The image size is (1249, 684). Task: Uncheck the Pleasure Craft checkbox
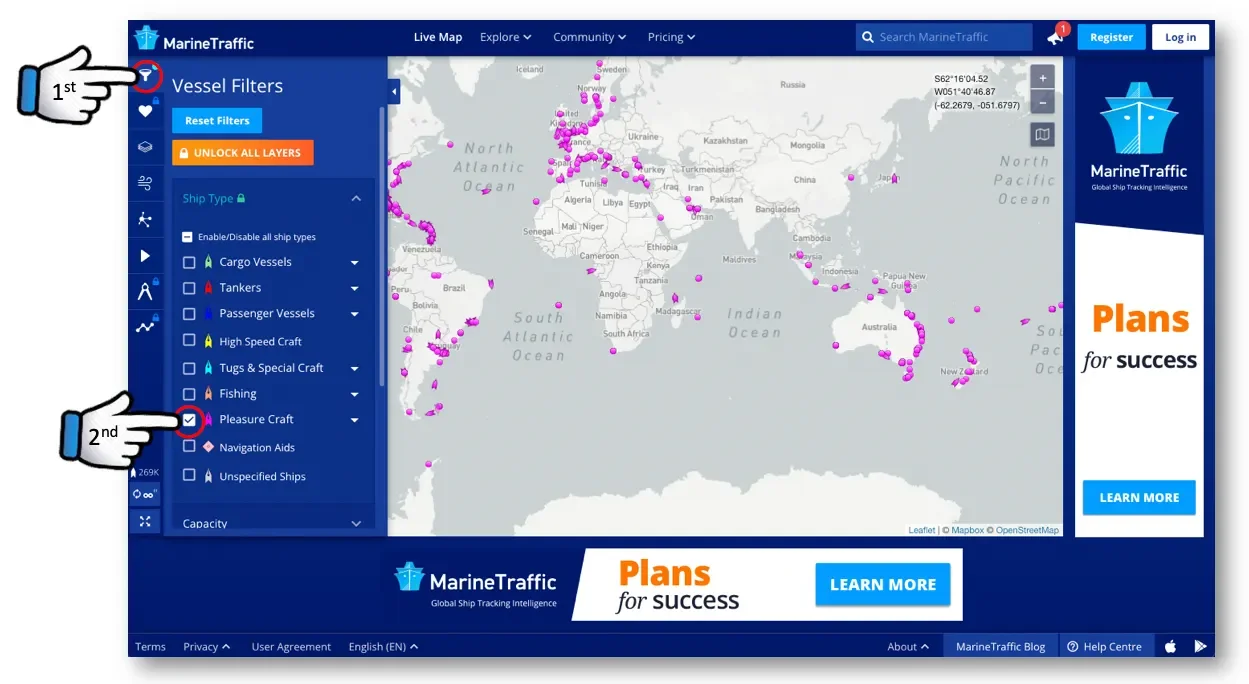tap(189, 420)
